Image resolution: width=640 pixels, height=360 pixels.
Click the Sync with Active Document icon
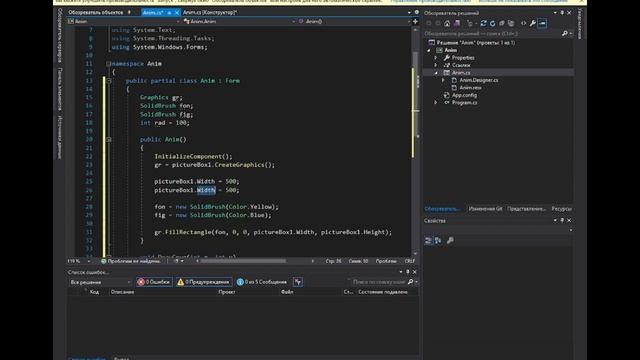(x=483, y=23)
